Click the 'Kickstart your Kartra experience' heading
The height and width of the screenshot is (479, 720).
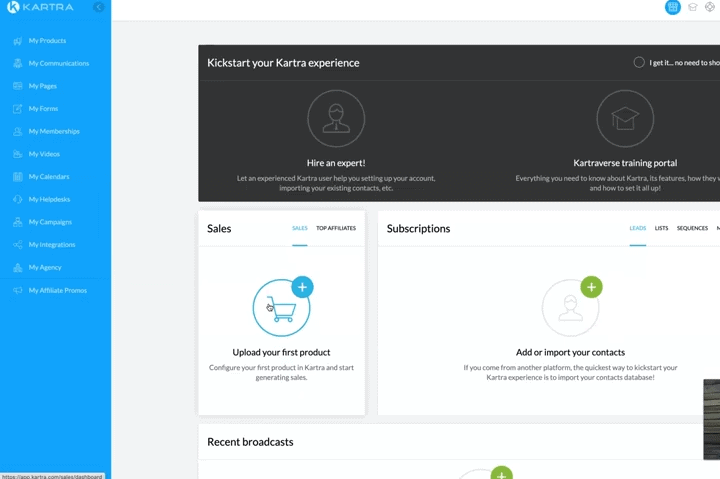pos(283,63)
